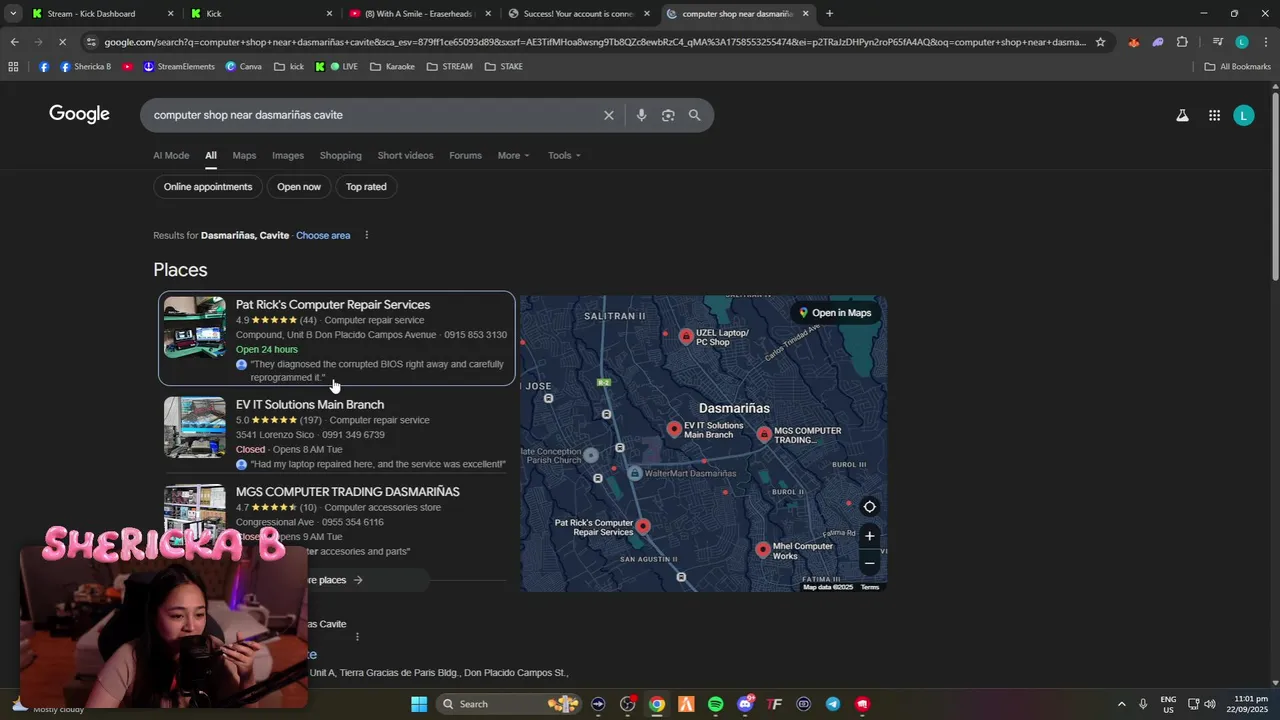This screenshot has width=1280, height=720.
Task: Open Sastricka B bookmark link
Action: point(85,67)
